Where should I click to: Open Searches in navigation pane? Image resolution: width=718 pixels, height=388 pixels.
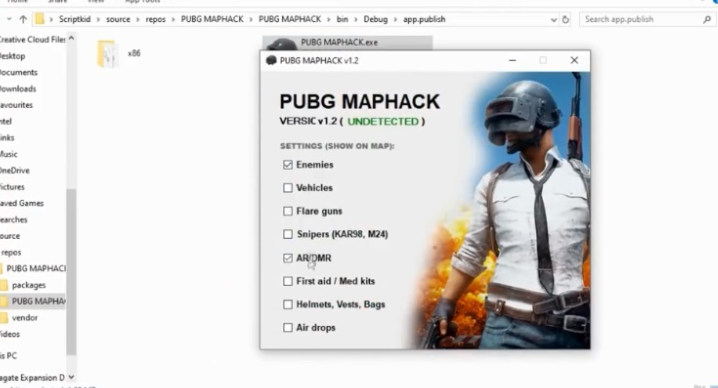pos(14,219)
